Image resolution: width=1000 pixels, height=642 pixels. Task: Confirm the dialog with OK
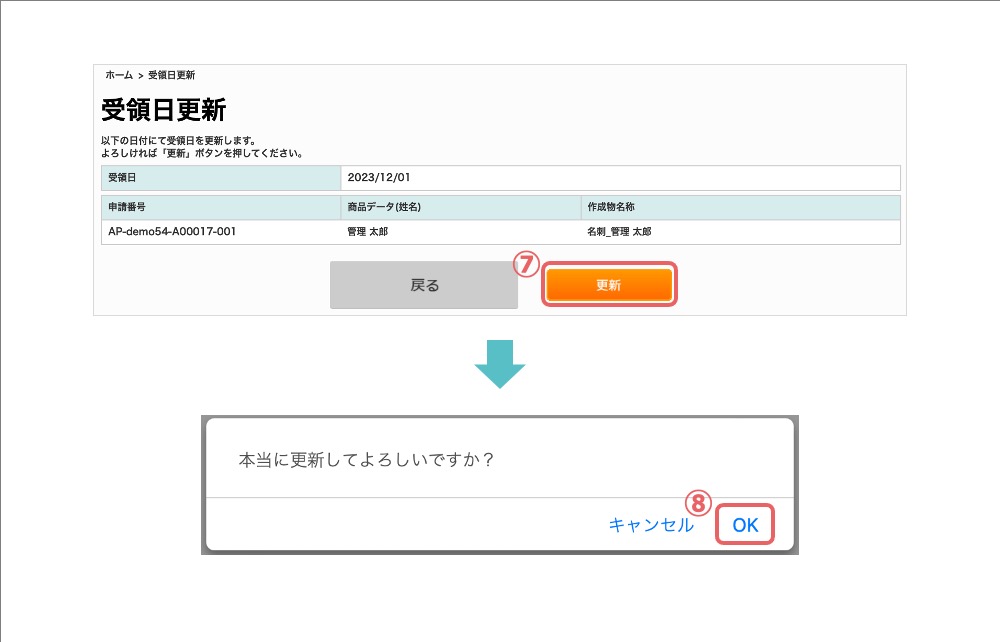[x=745, y=525]
